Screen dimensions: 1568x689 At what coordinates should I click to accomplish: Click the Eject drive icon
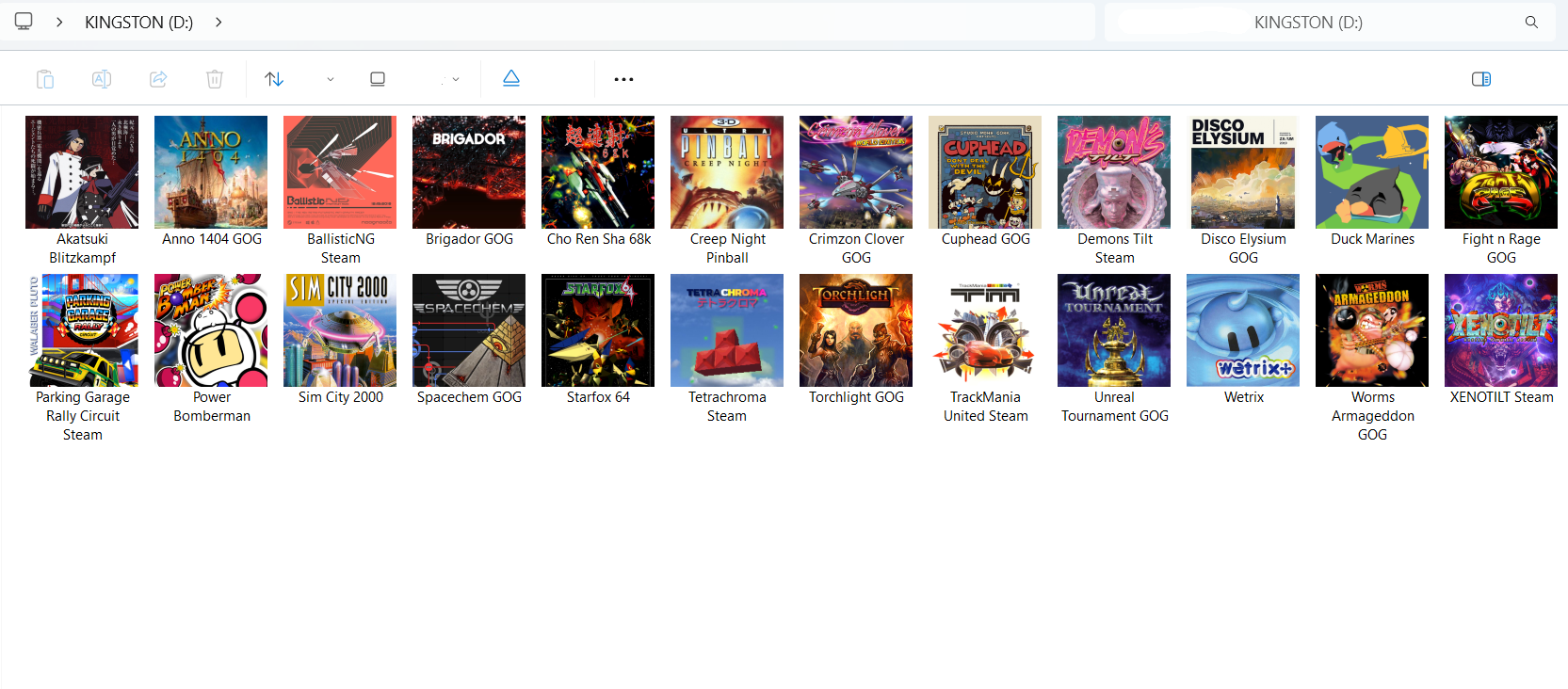pos(511,78)
